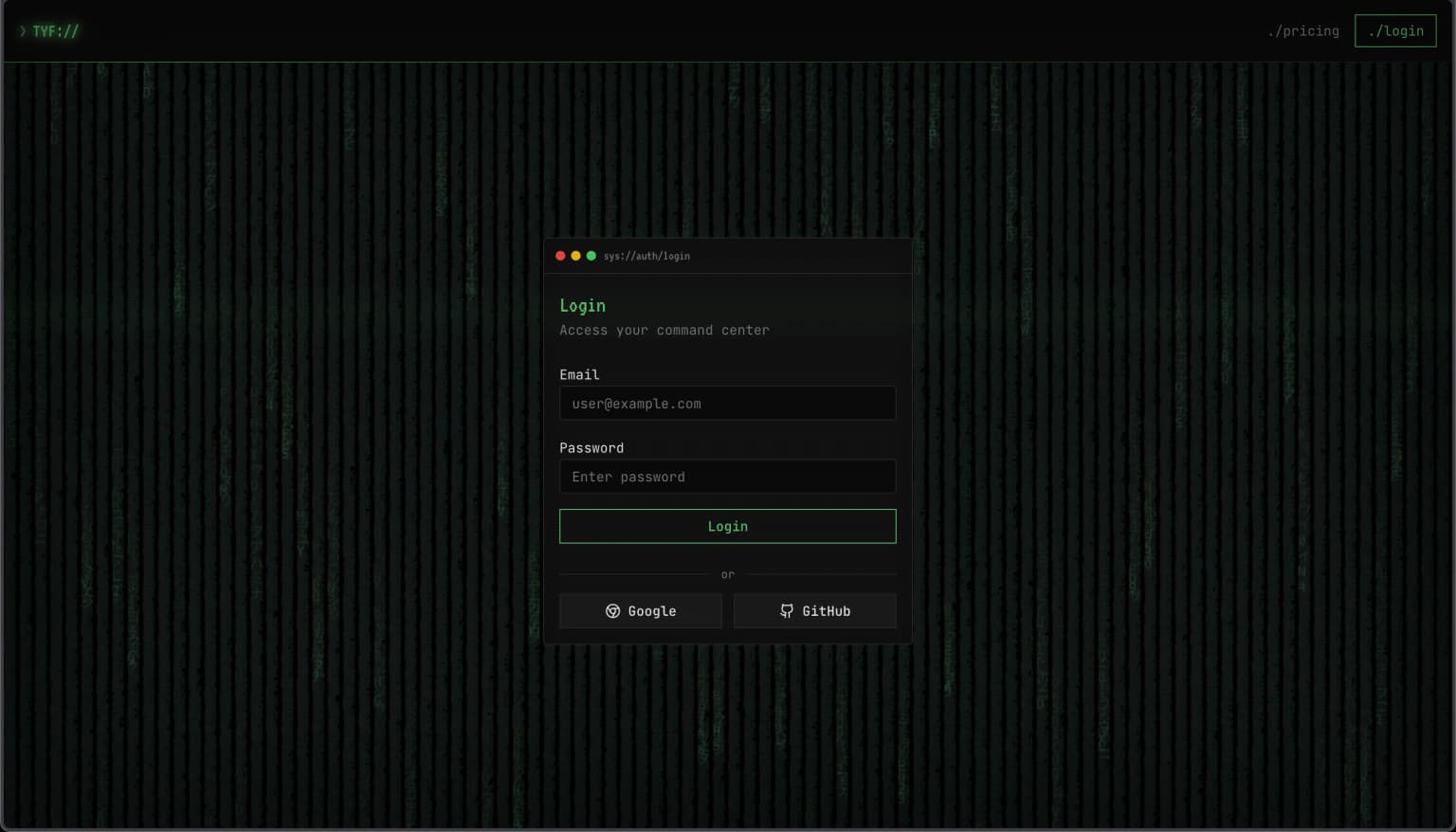
Task: Click 'Access your command center' subtitle
Action: click(x=664, y=330)
